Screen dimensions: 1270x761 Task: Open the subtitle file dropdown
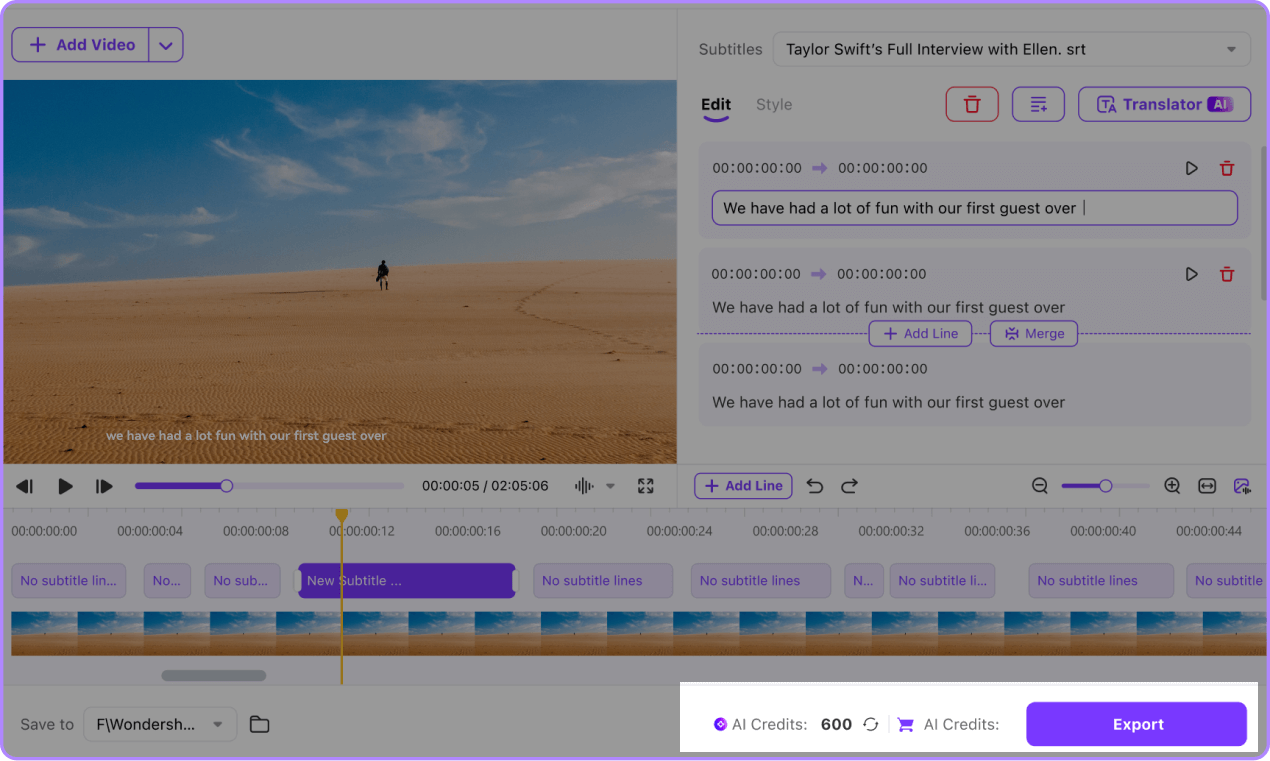[1231, 49]
